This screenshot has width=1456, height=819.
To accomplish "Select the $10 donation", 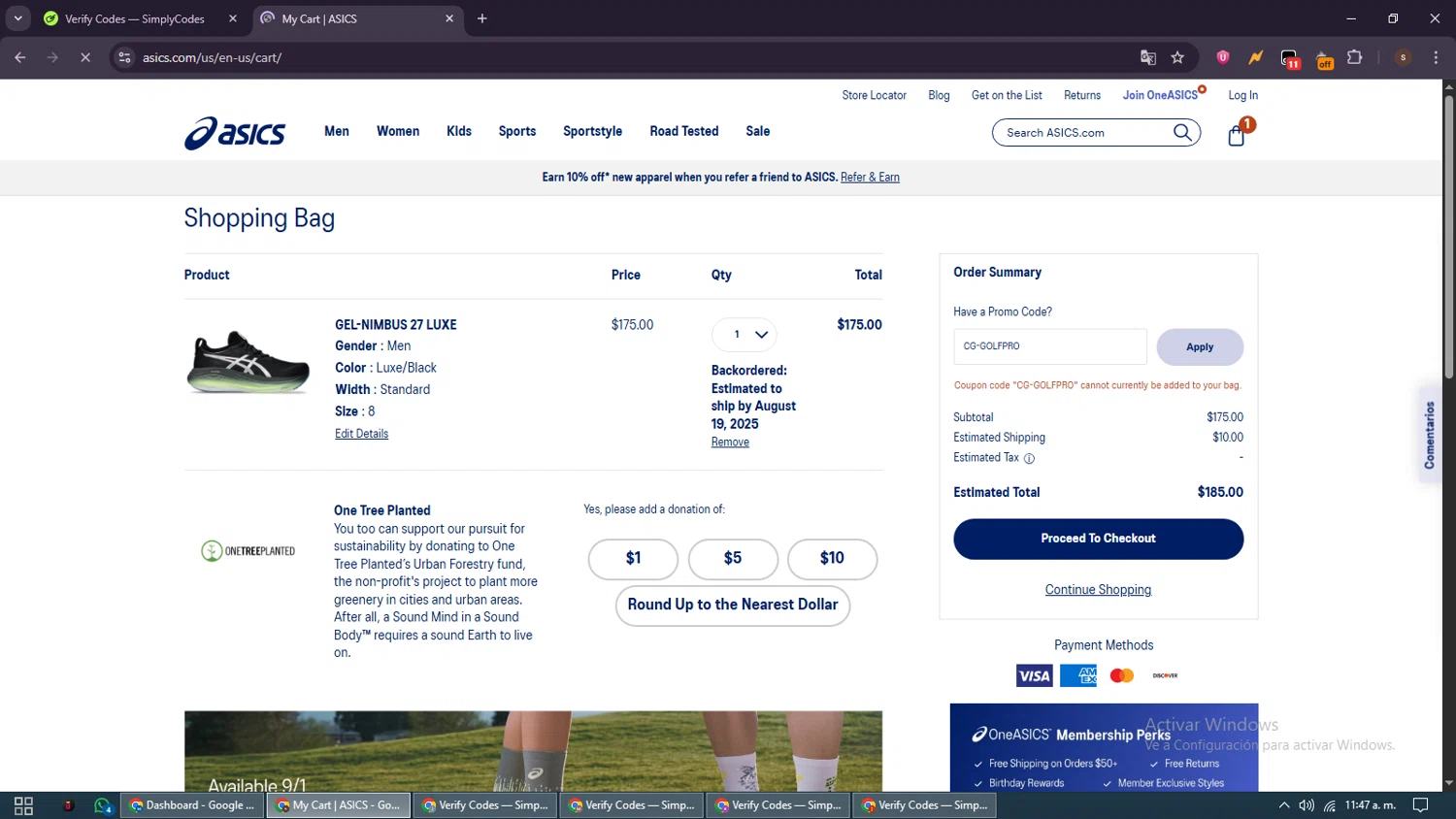I will coord(832,559).
